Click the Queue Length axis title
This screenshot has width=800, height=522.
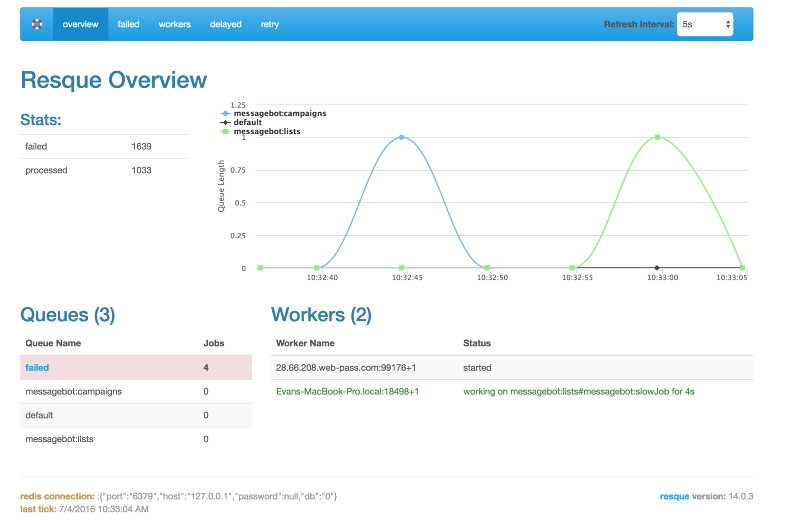click(x=221, y=186)
